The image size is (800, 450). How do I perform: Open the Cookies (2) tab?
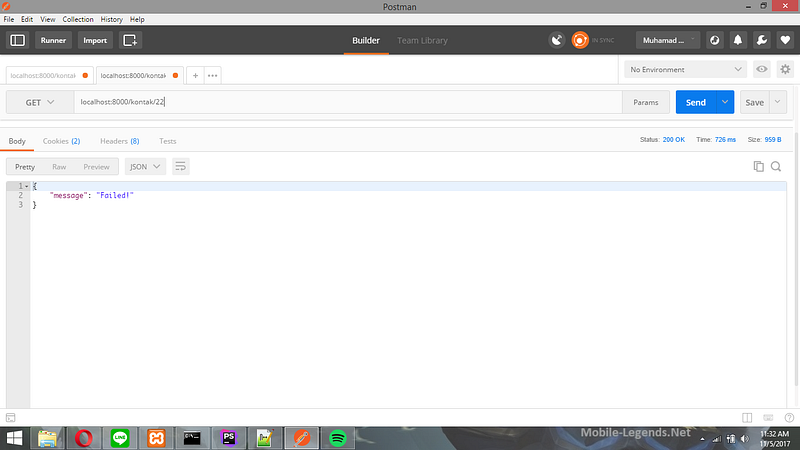coord(61,141)
